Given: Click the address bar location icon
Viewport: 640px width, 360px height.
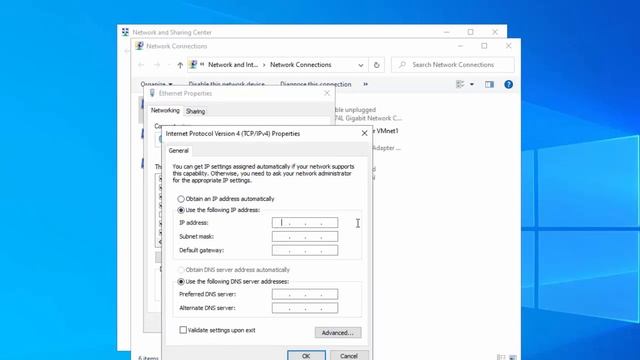Looking at the screenshot, I should coord(193,64).
